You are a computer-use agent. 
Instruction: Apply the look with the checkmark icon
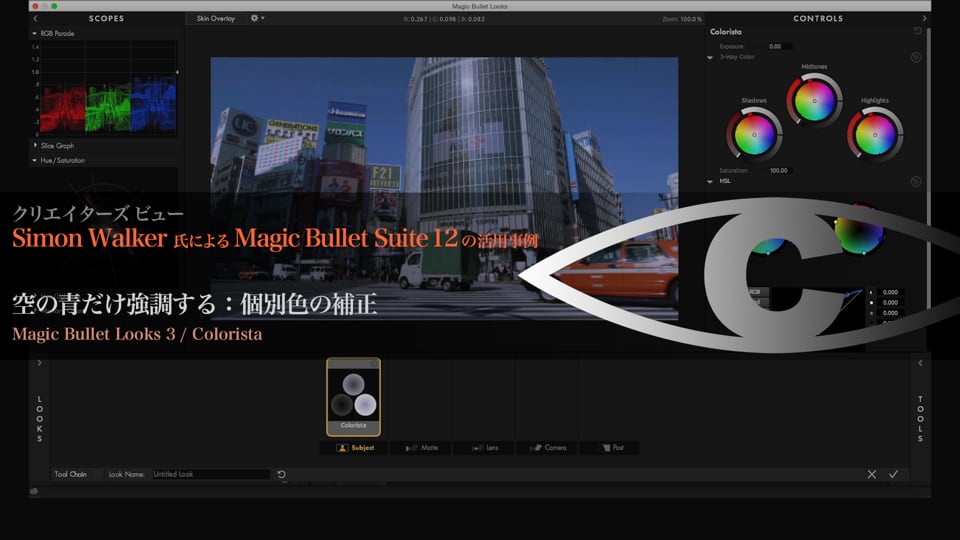coord(893,474)
